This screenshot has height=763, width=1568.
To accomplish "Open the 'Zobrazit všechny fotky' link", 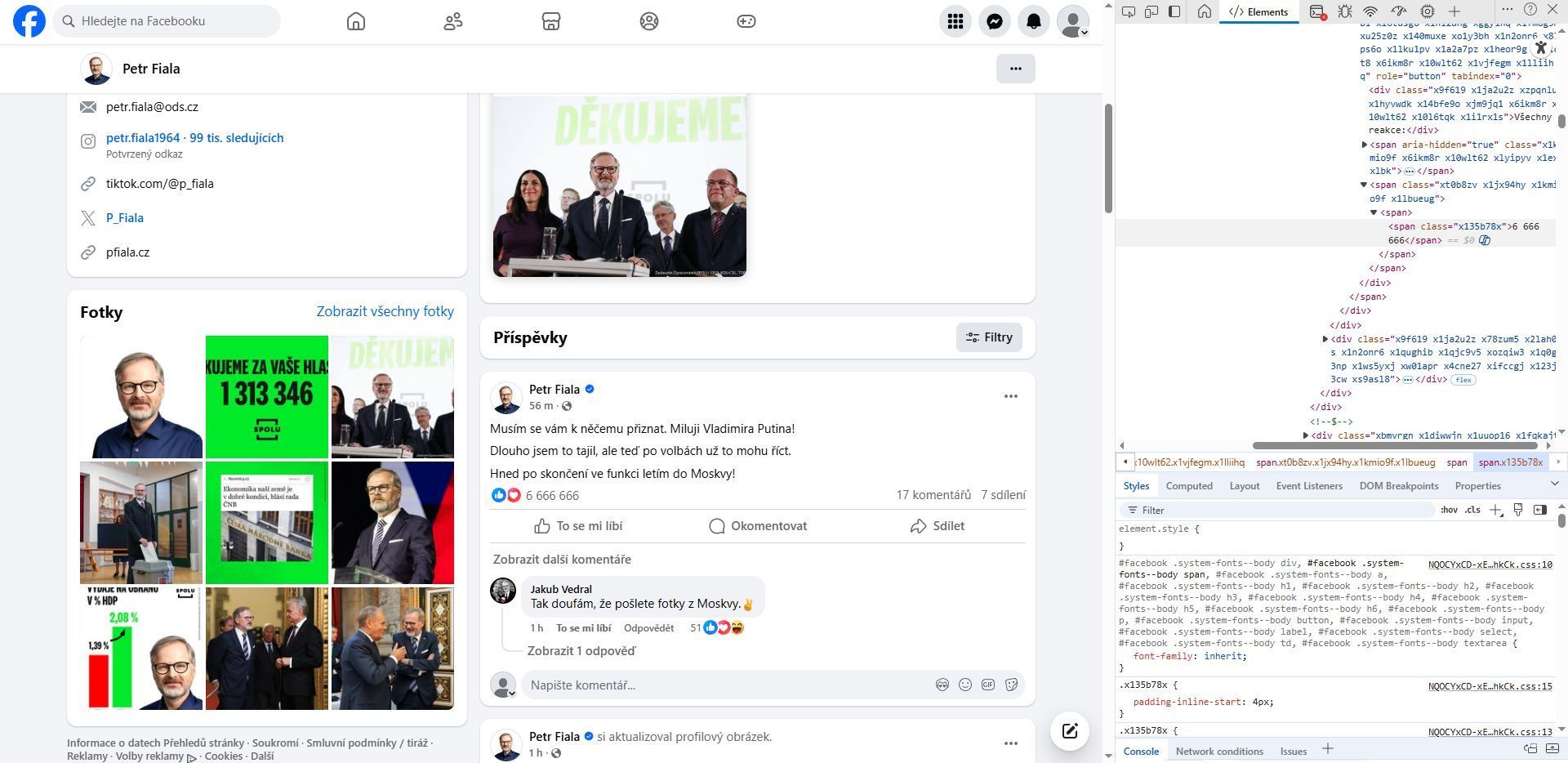I will tap(385, 311).
